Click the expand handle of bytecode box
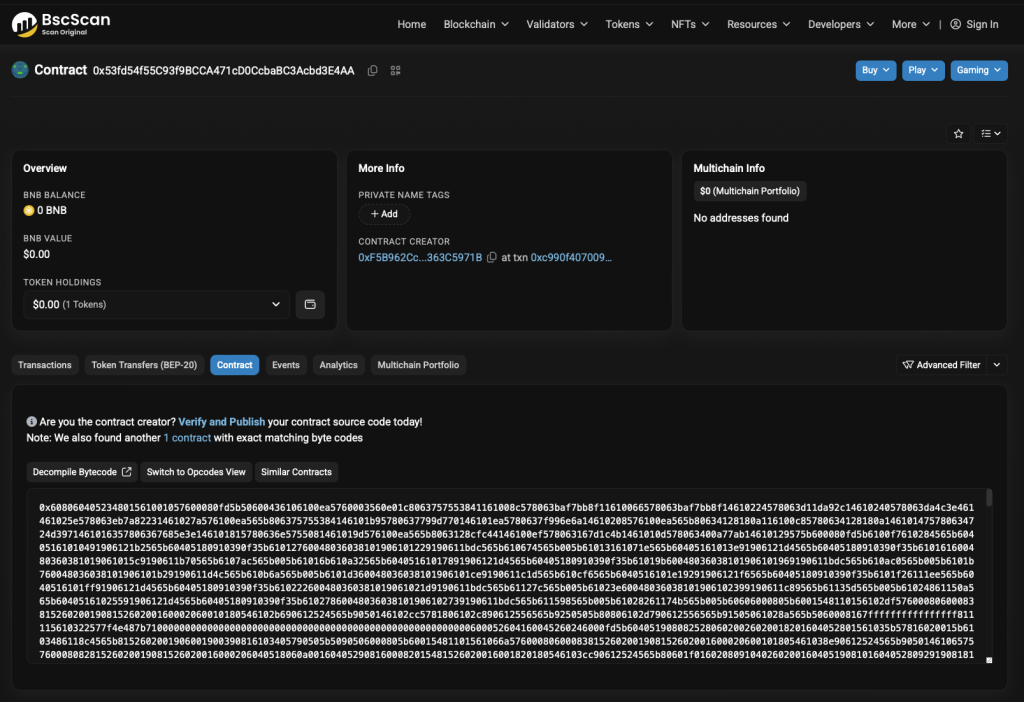This screenshot has width=1024, height=702. tap(989, 660)
